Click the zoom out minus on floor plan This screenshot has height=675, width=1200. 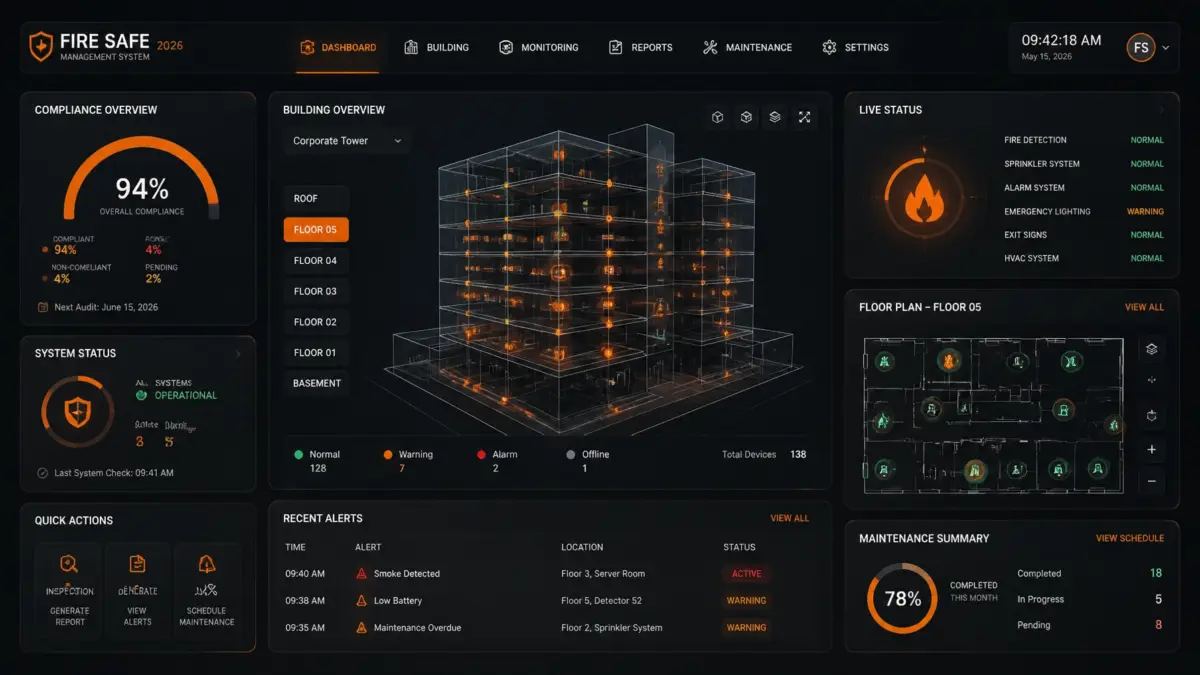1152,482
